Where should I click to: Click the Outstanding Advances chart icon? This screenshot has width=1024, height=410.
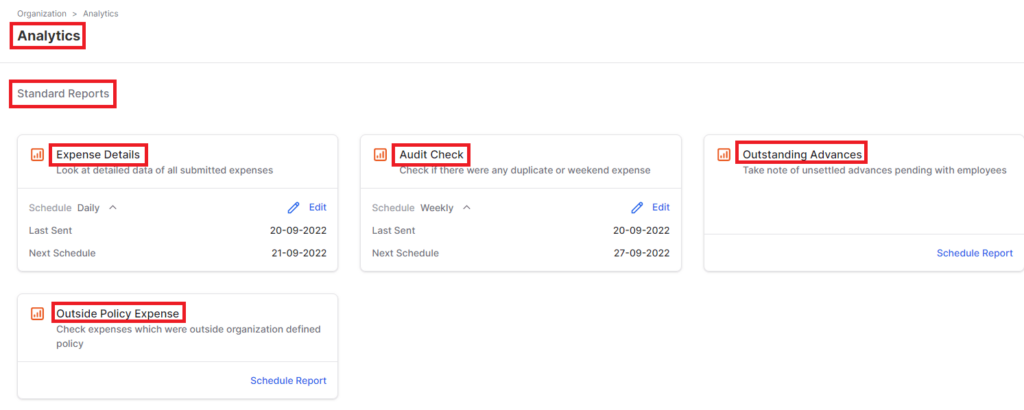724,155
